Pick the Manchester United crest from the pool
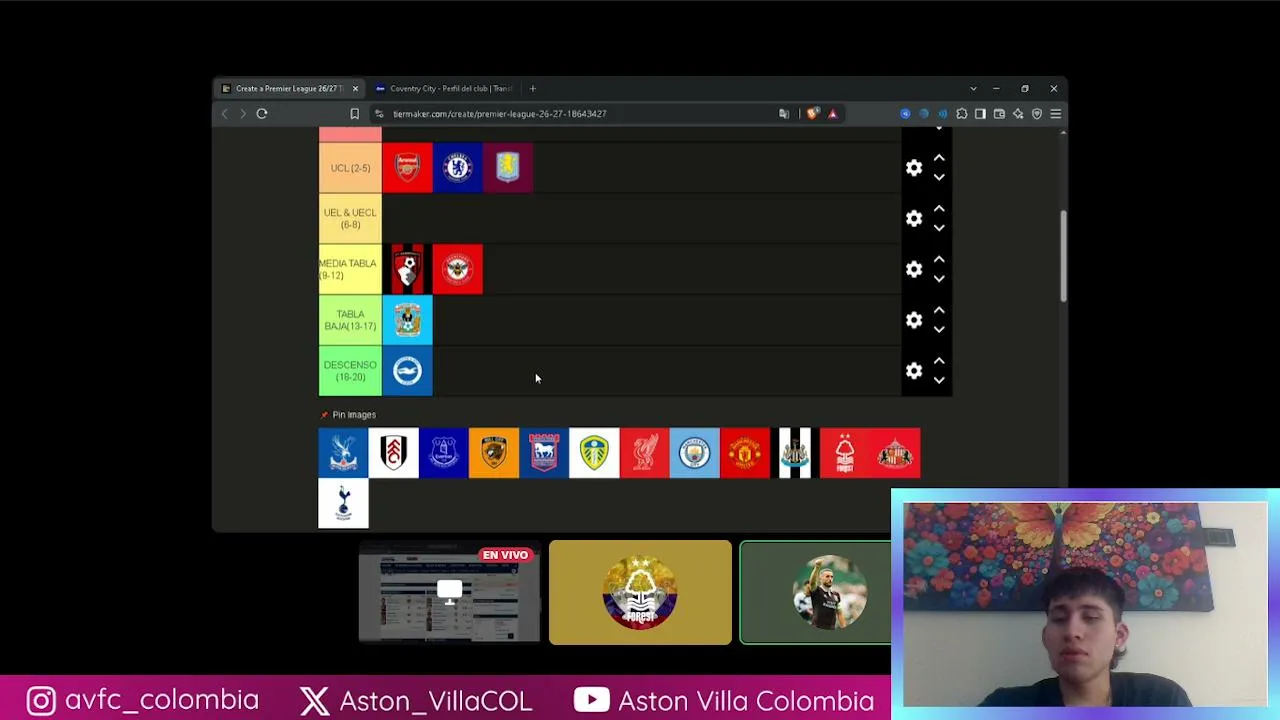Image resolution: width=1280 pixels, height=720 pixels. click(x=745, y=453)
